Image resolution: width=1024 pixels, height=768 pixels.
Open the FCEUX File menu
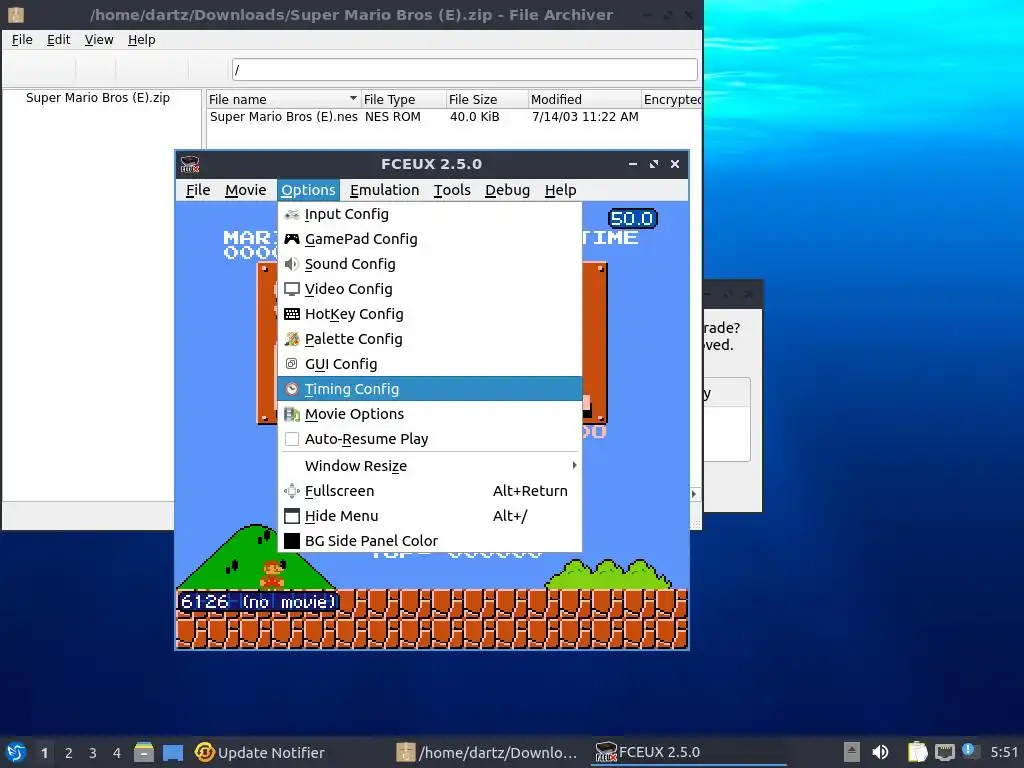(x=198, y=190)
